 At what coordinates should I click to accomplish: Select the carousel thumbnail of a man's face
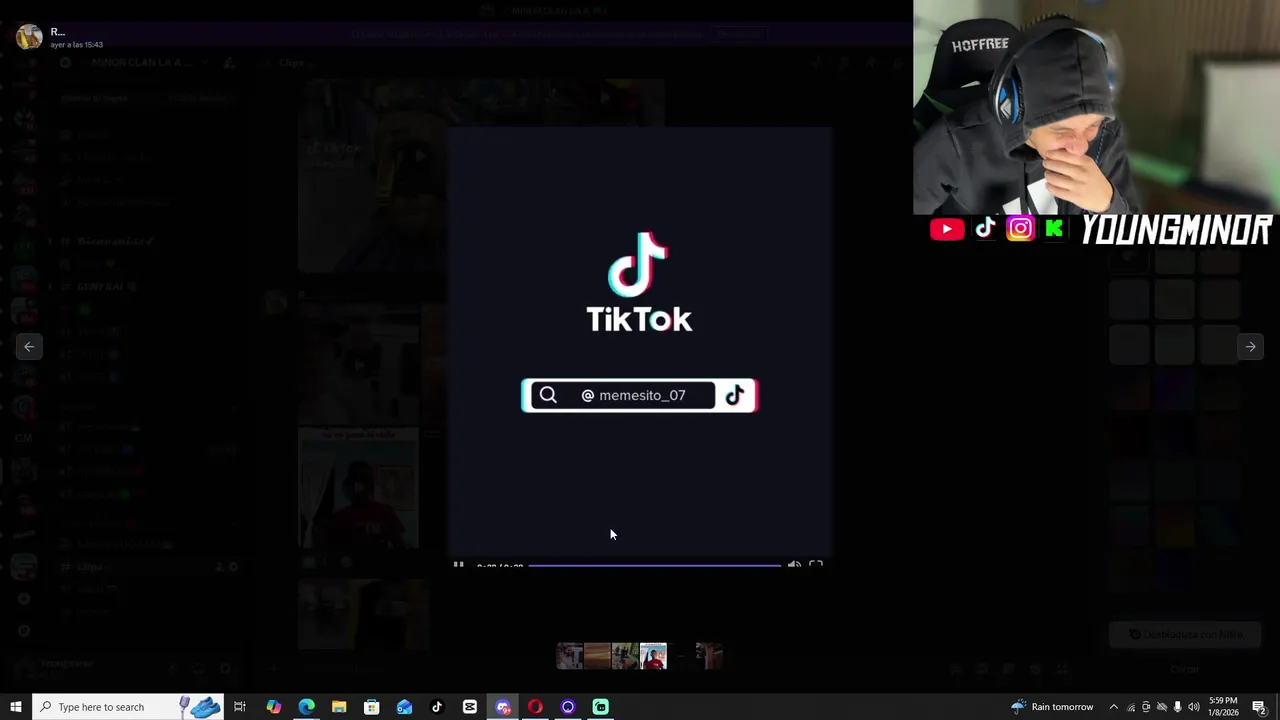click(x=570, y=656)
